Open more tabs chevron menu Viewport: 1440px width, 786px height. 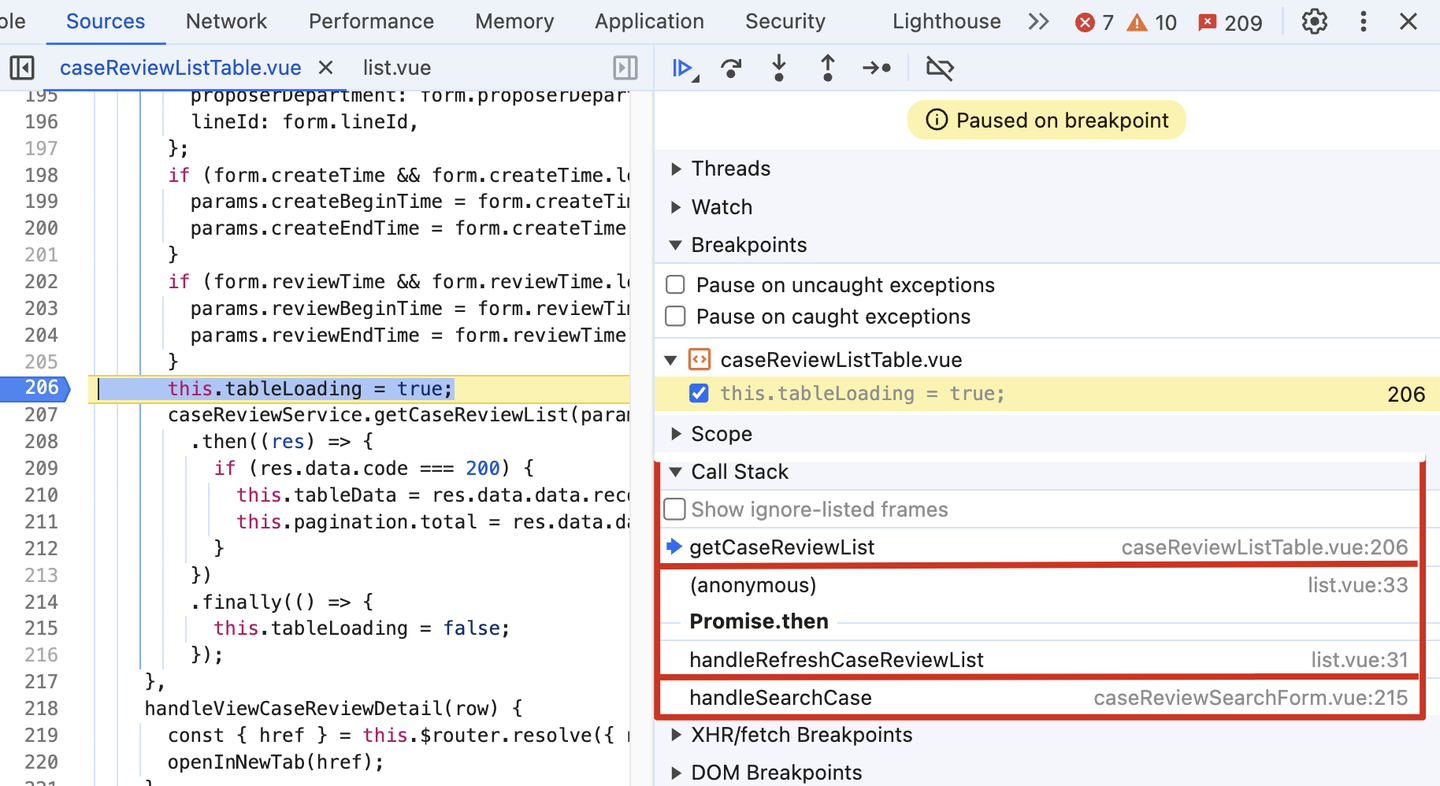pos(1038,22)
